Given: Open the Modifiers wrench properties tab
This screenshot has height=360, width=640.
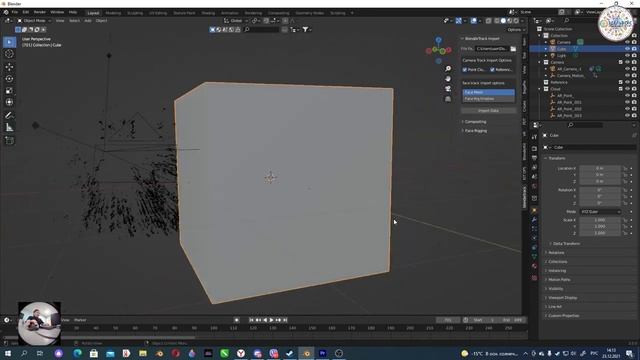Looking at the screenshot, I should [534, 220].
